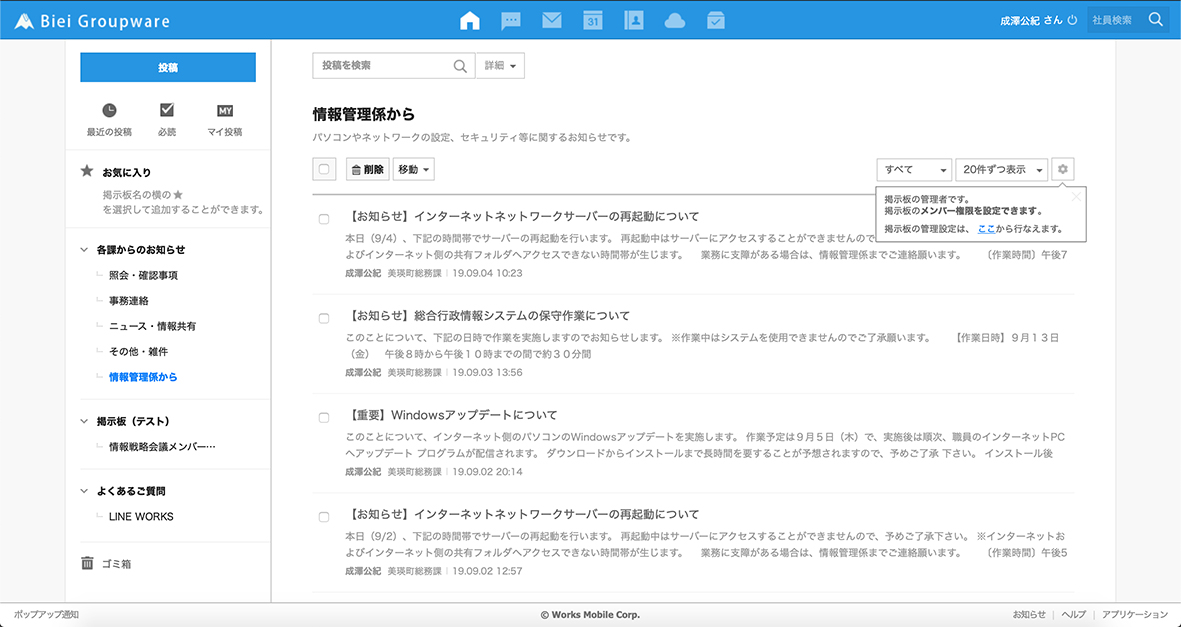Check the 総合行政情報システム post checkbox
The image size is (1181, 627).
point(324,318)
